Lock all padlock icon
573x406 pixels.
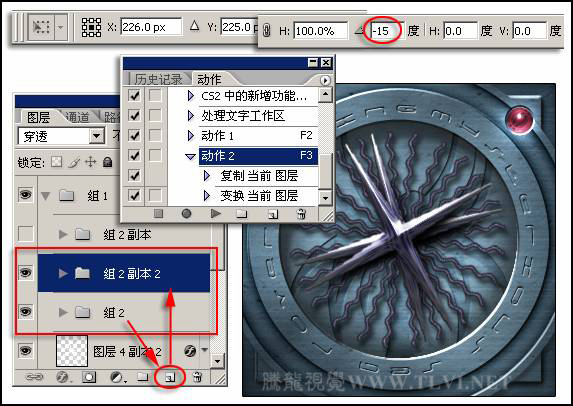107,162
